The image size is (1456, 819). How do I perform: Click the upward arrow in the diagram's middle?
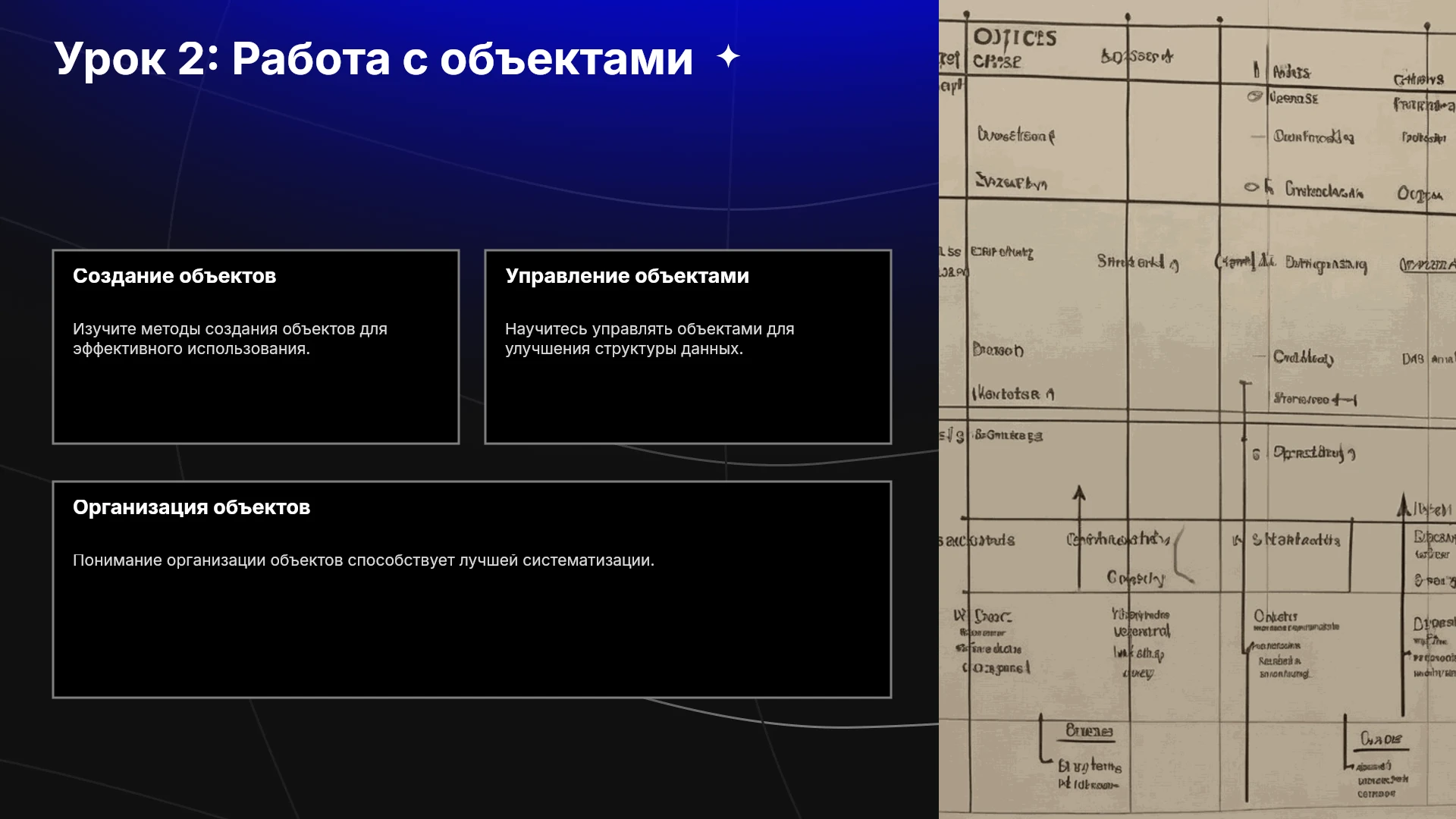pyautogui.click(x=1079, y=537)
